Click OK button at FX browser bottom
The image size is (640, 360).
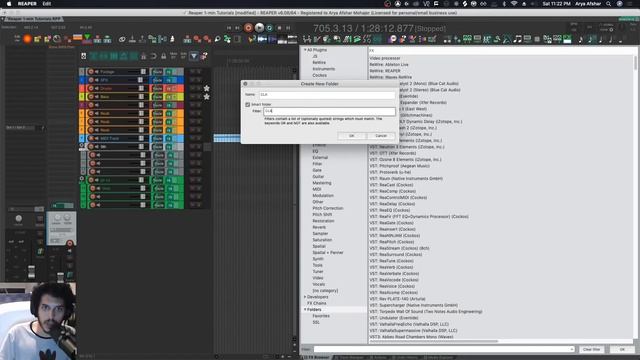pos(622,349)
